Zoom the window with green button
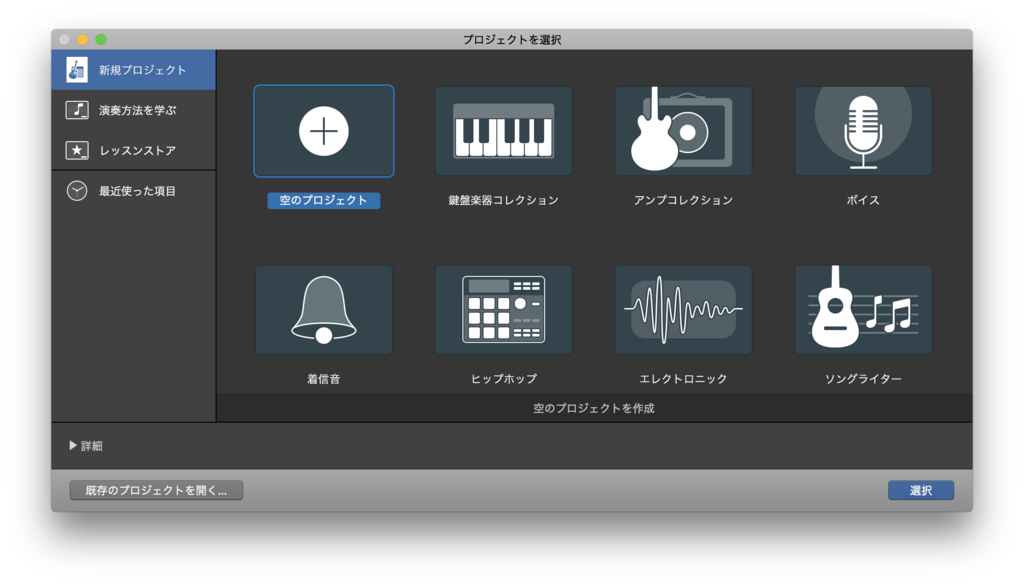1024x585 pixels. pyautogui.click(x=101, y=39)
